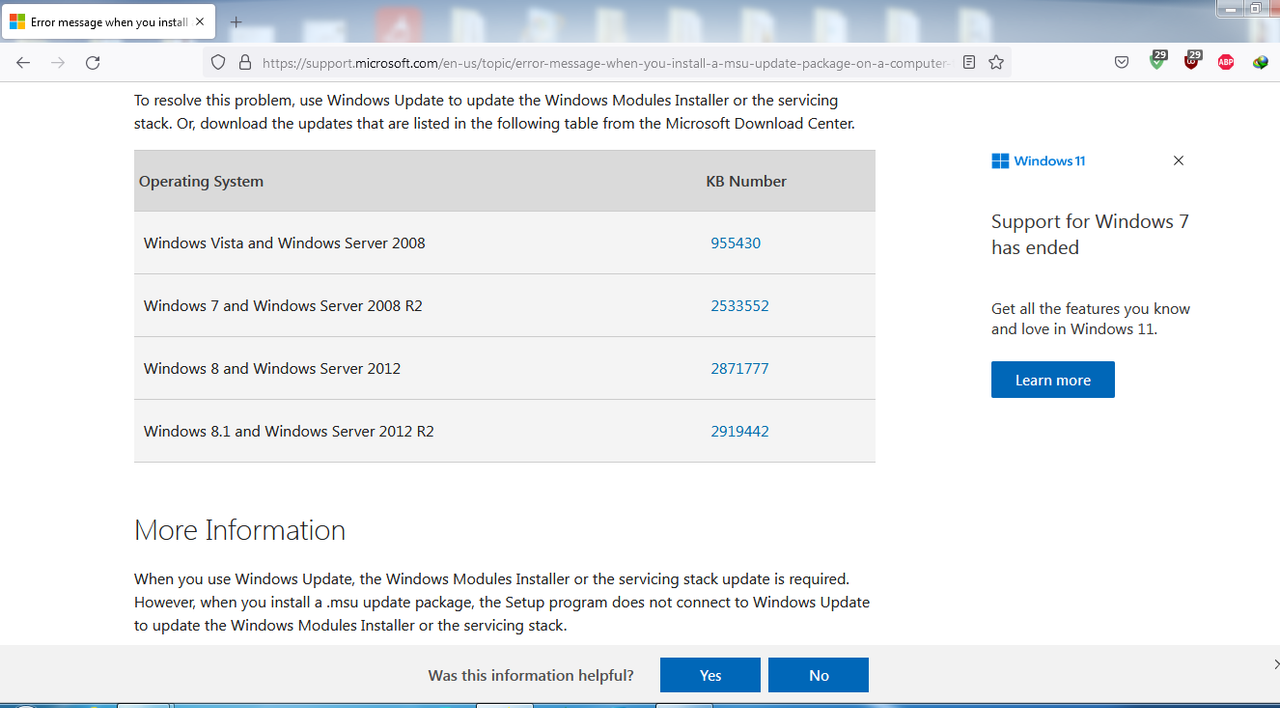Viewport: 1280px width, 708px height.
Task: Open the Pocket save icon
Action: pos(1122,62)
